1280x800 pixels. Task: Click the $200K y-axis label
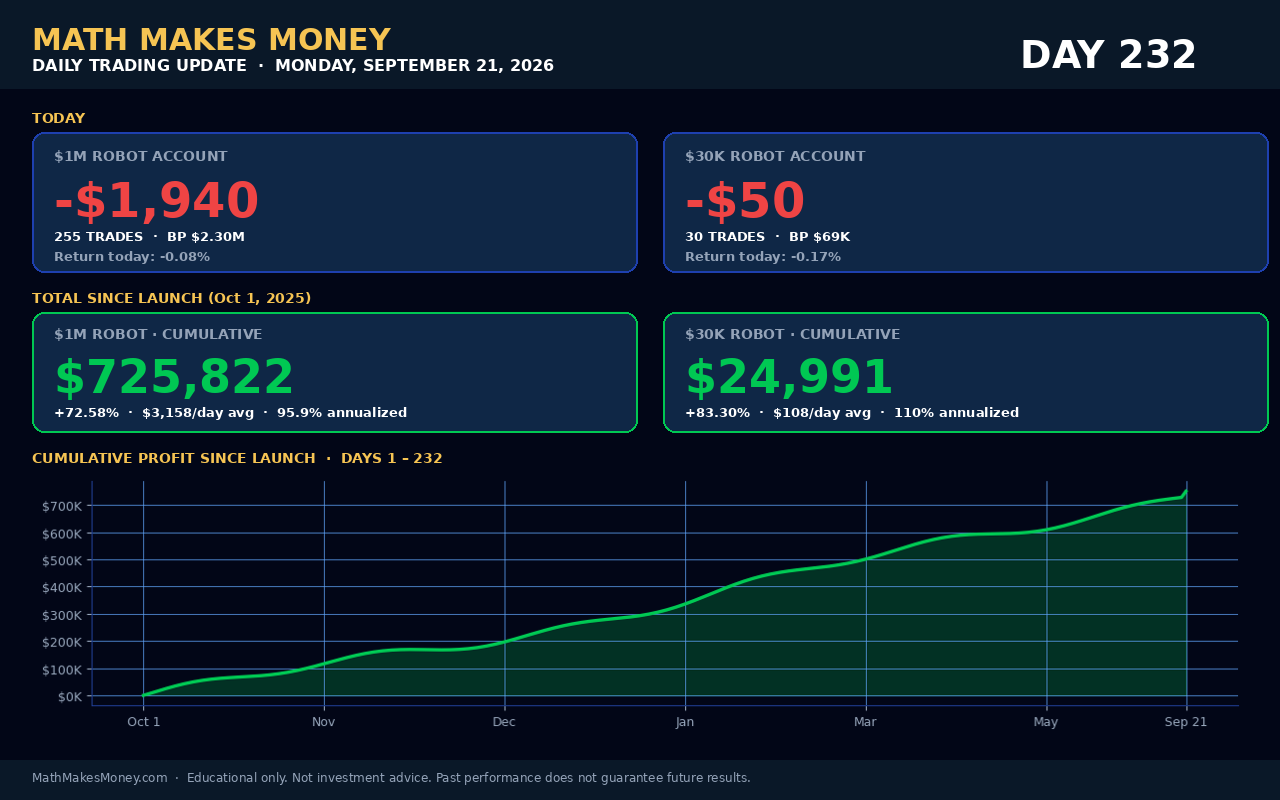pyautogui.click(x=62, y=642)
